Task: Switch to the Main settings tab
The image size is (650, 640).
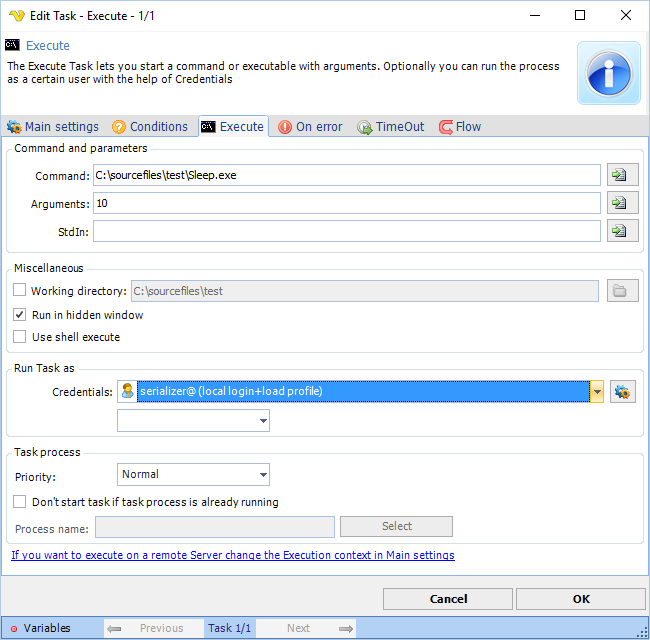Action: pyautogui.click(x=53, y=127)
